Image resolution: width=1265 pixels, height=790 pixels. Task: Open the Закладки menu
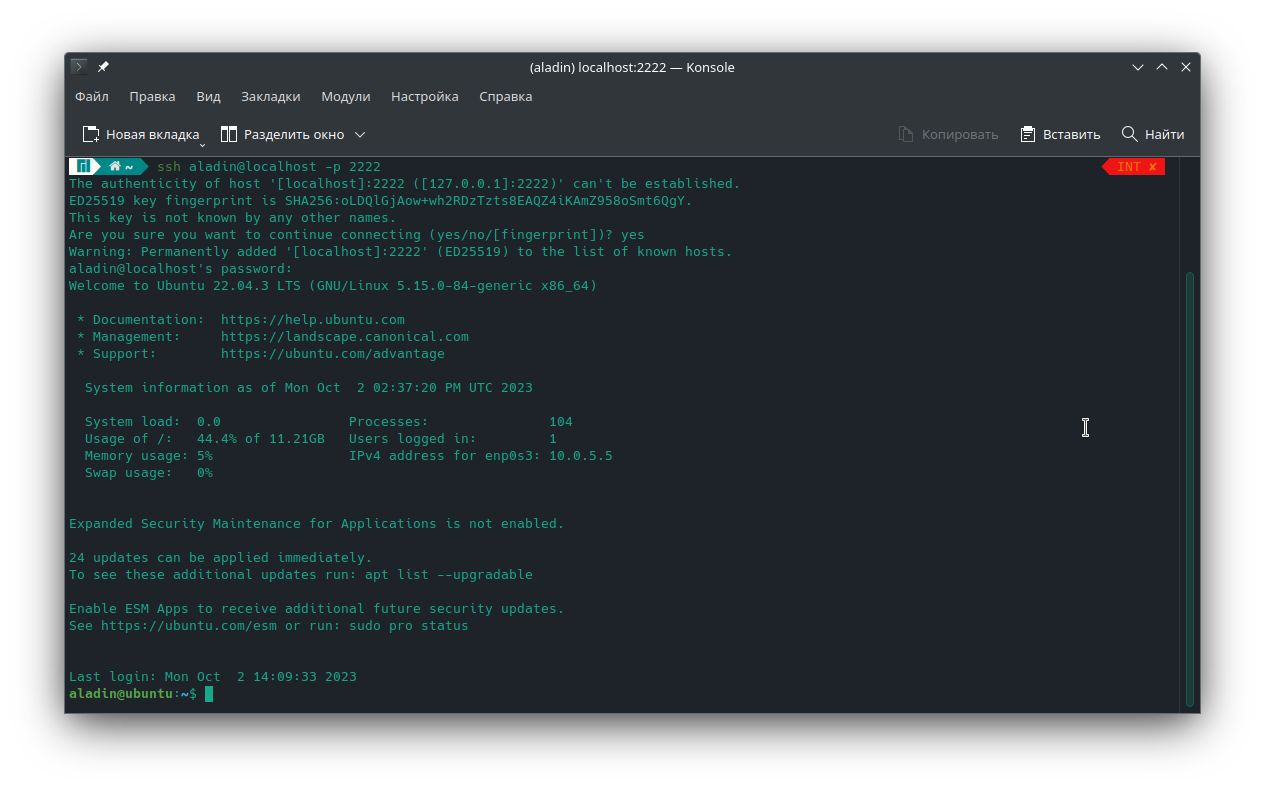click(x=270, y=96)
